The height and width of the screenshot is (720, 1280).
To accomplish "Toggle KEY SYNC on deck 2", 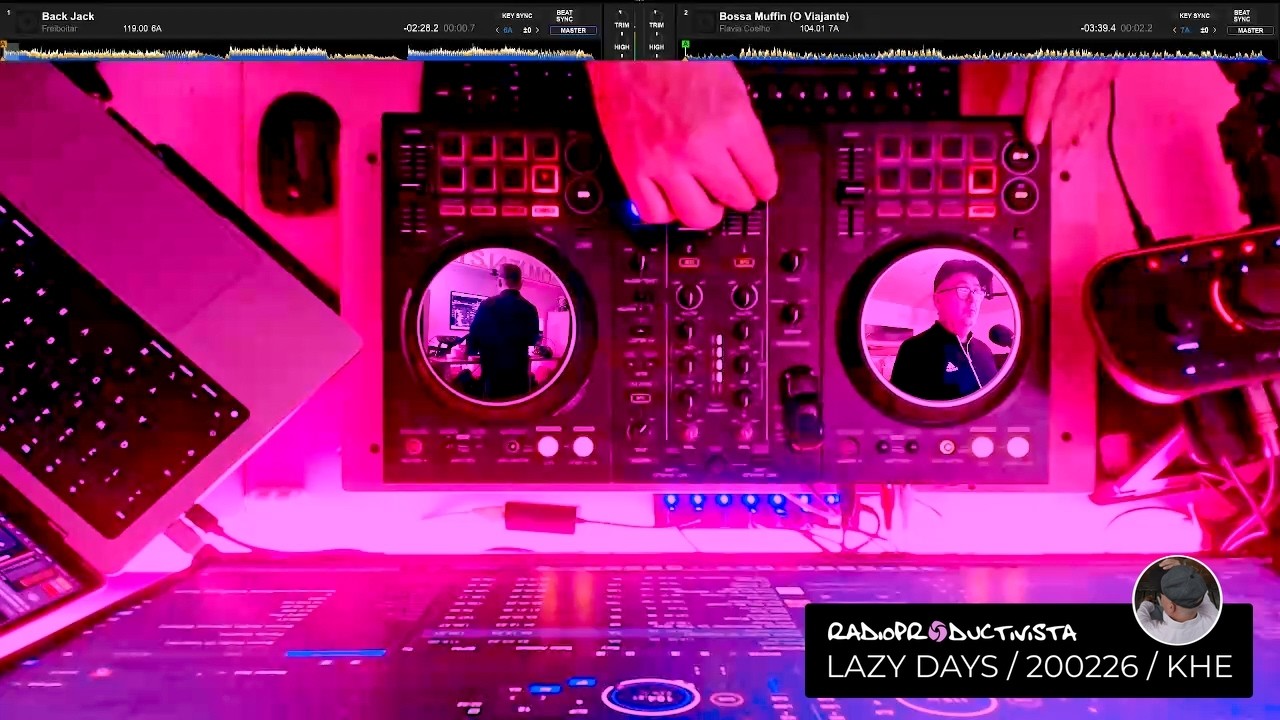I will 1194,16.
